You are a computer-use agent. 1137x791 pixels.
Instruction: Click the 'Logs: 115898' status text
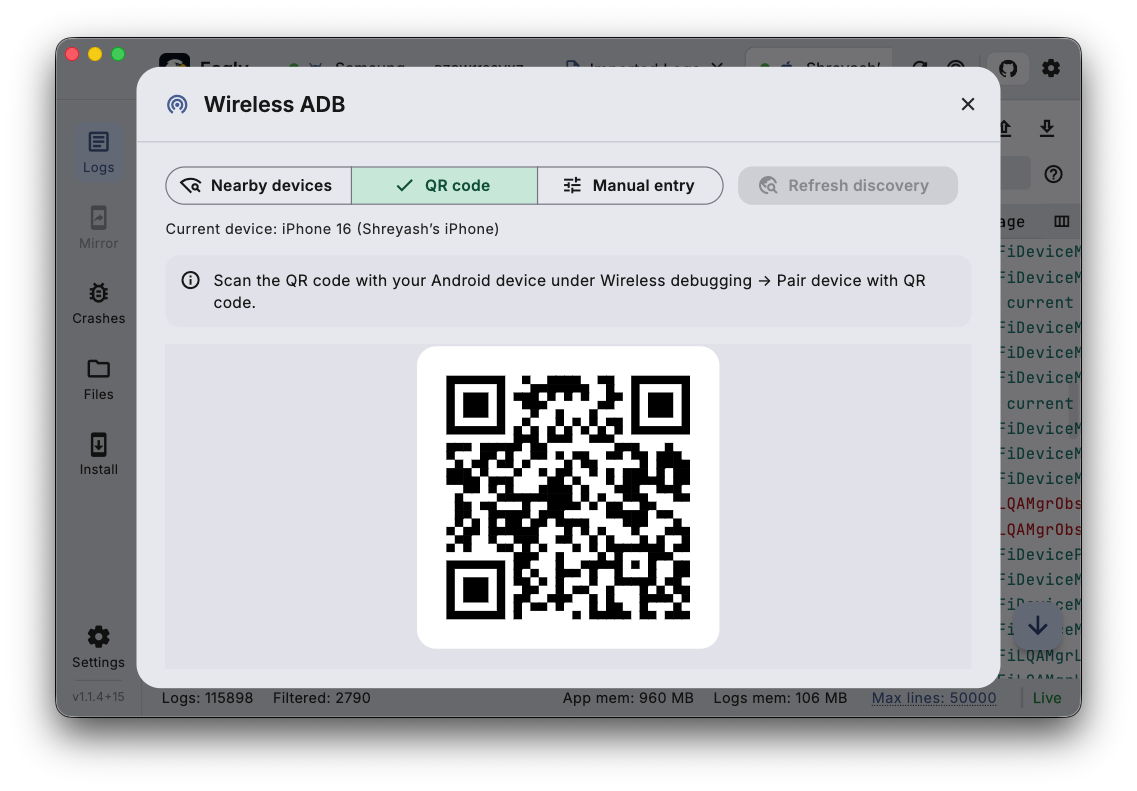pyautogui.click(x=207, y=697)
